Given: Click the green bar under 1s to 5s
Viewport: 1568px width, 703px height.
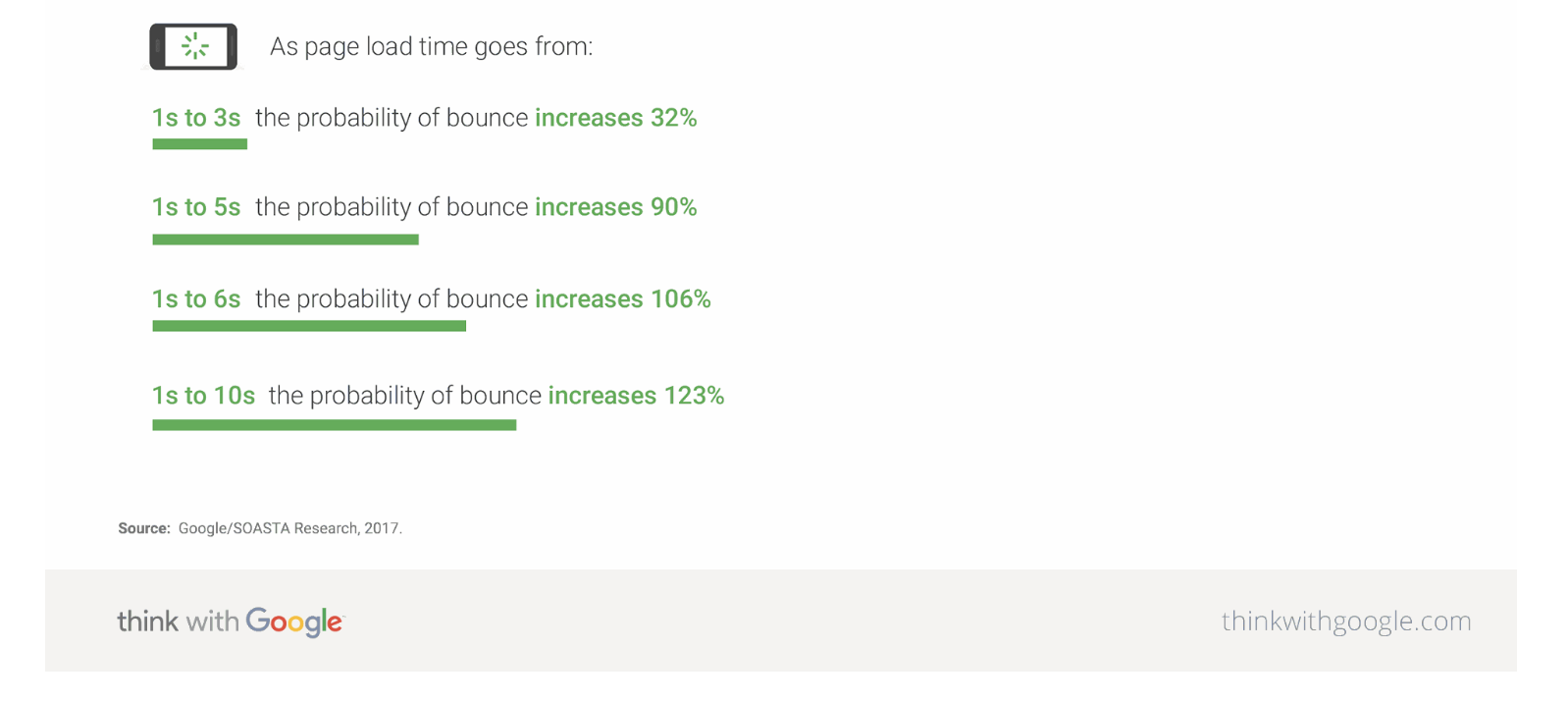Looking at the screenshot, I should pyautogui.click(x=286, y=240).
